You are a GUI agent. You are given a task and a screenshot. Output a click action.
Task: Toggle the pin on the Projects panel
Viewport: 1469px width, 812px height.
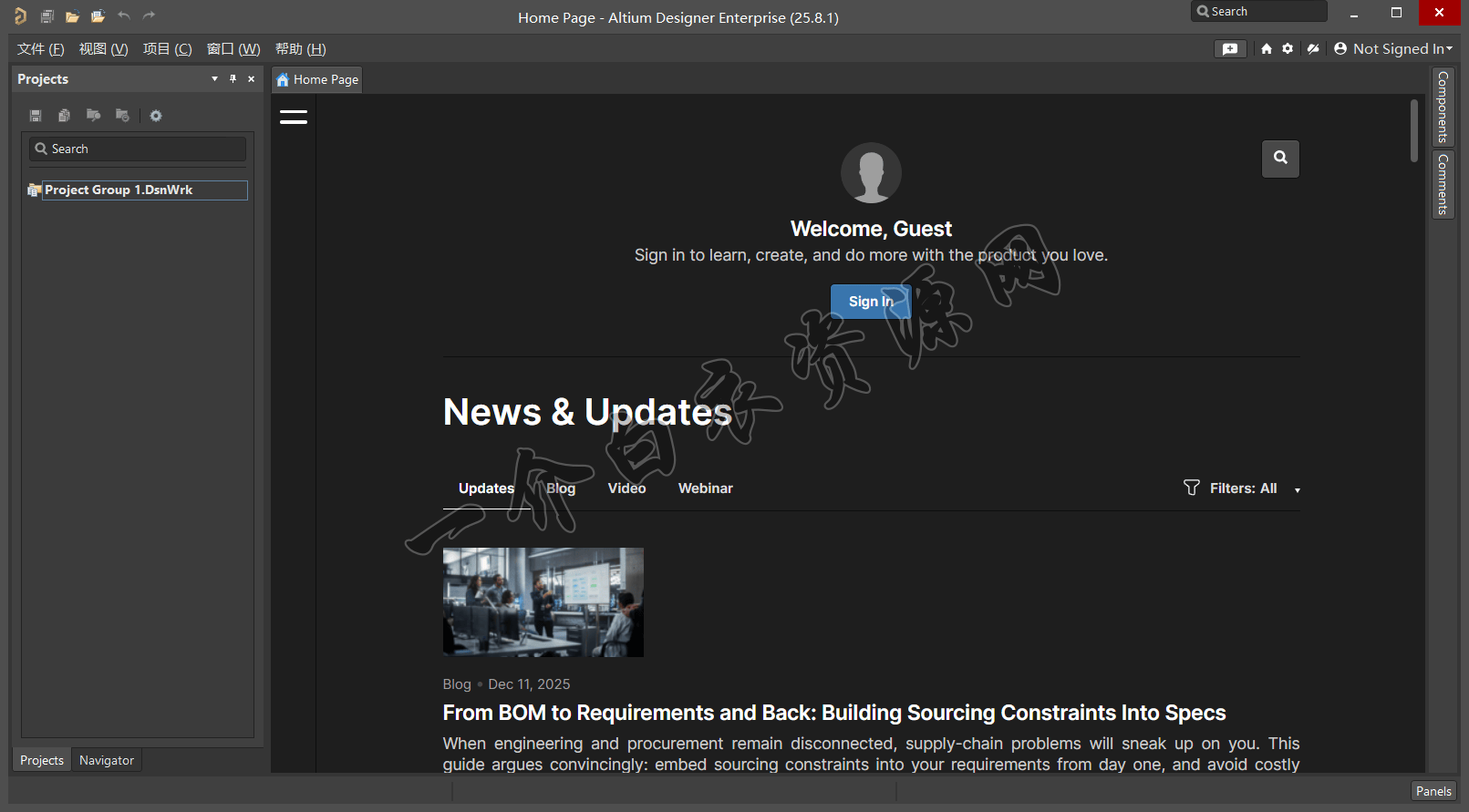pos(233,79)
